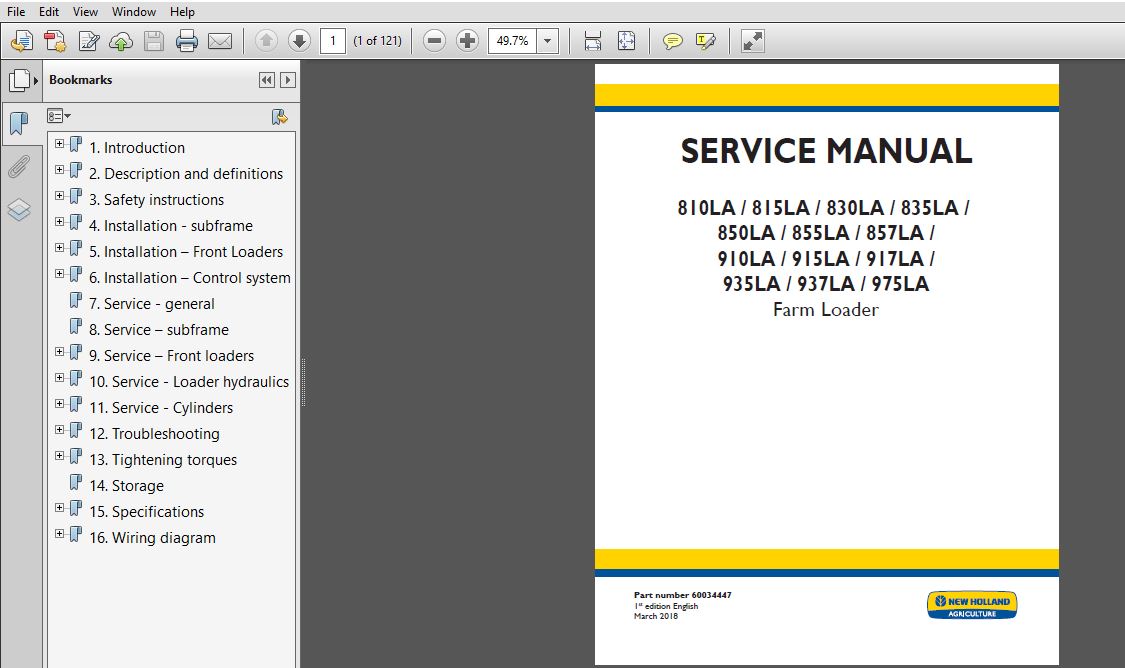Expand 13. Tightening torques bookmark

[60, 456]
